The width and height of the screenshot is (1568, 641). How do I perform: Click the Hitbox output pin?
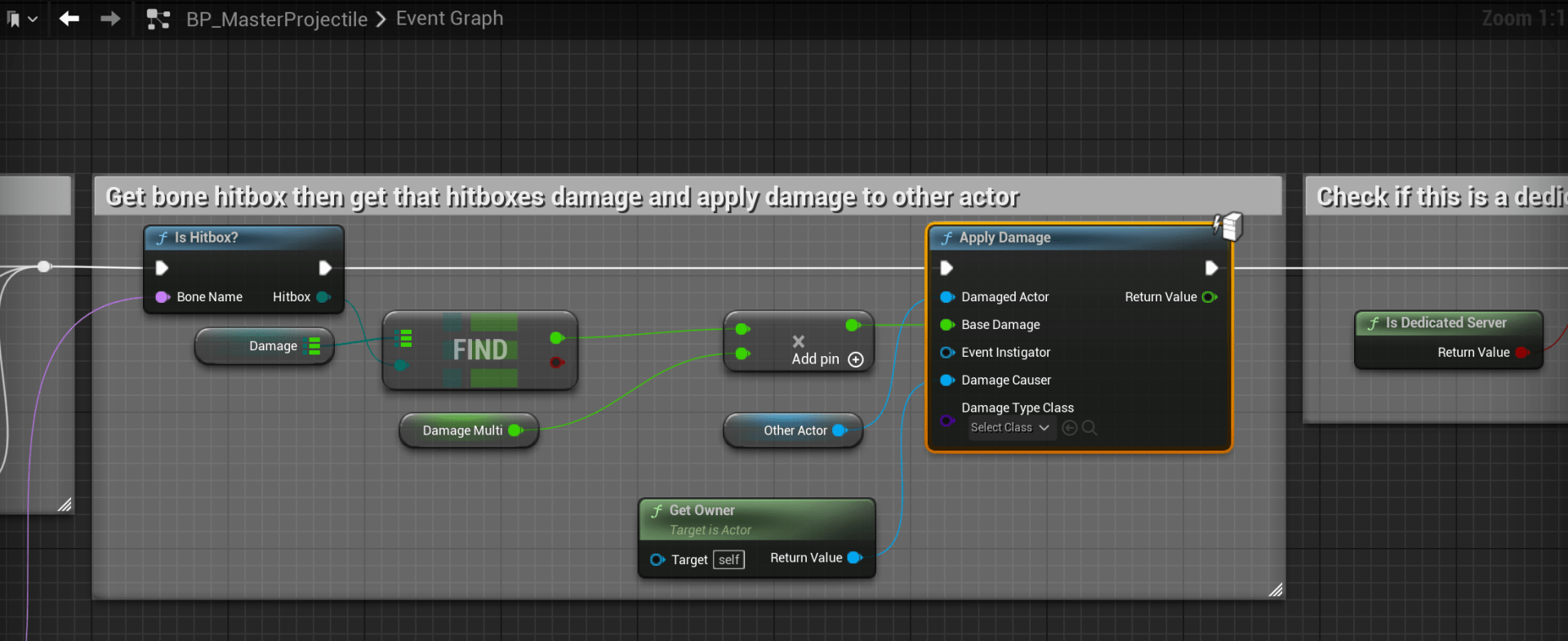click(x=323, y=297)
